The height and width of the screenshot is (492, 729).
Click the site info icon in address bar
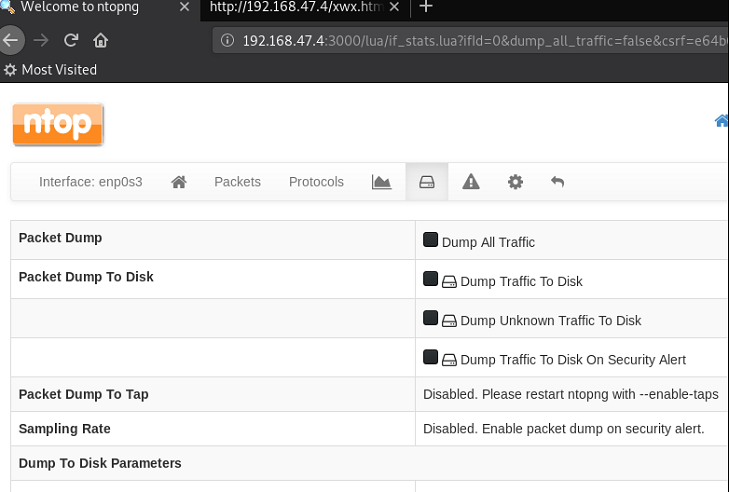(x=227, y=41)
